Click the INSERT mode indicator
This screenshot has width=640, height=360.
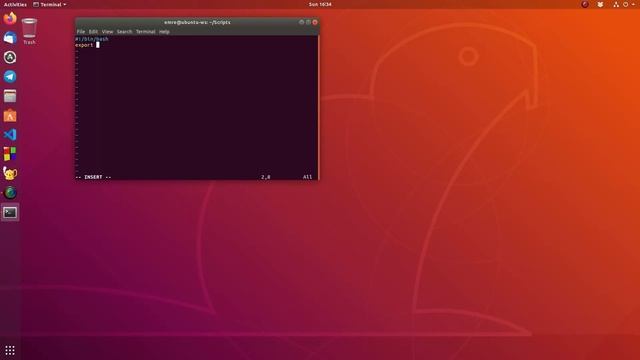(x=93, y=177)
